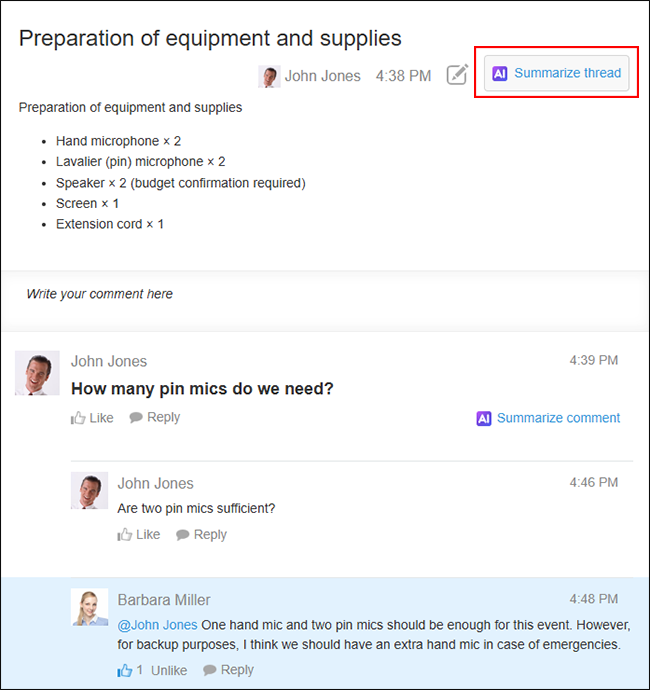Click the John Jones name in thread header
The width and height of the screenshot is (650, 690).
322,76
